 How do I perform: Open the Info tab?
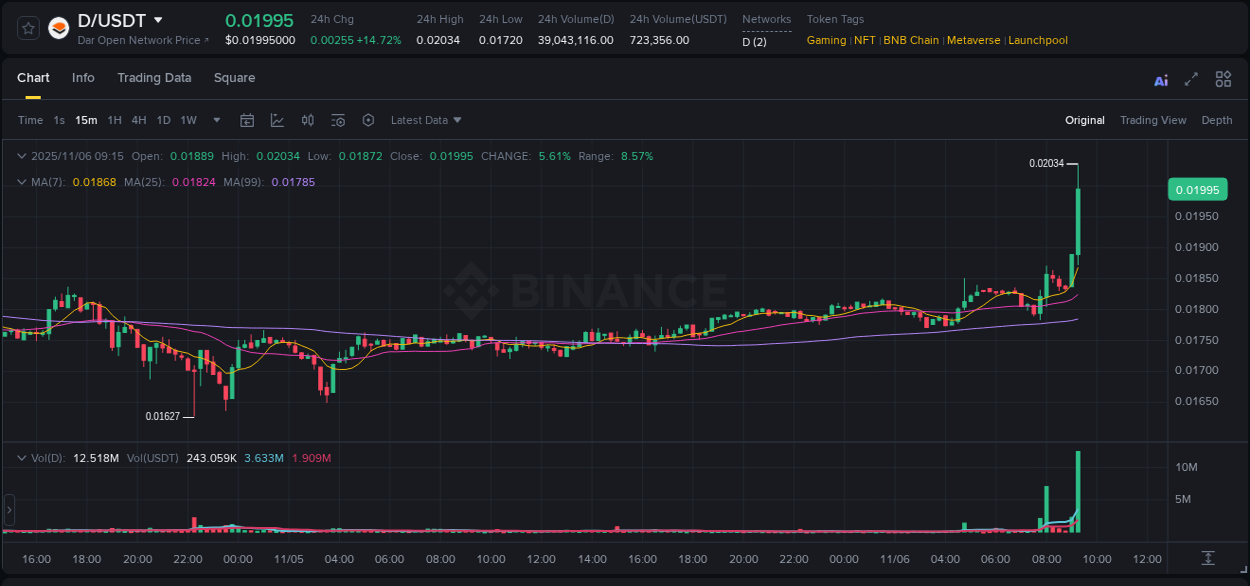point(83,77)
